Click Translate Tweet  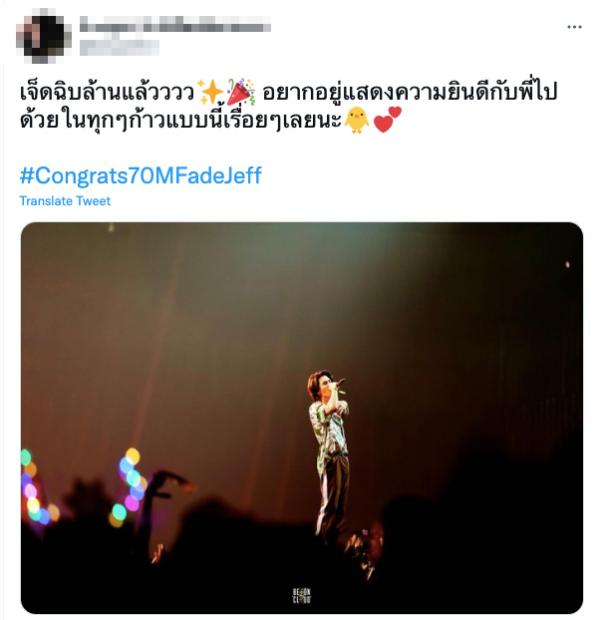pyautogui.click(x=65, y=201)
